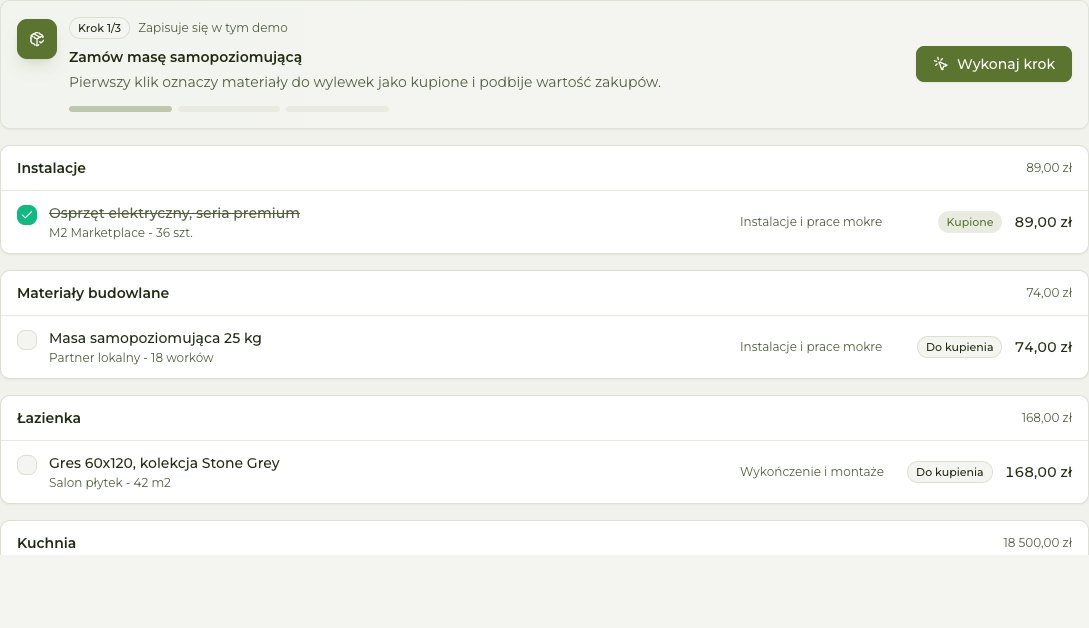Click the 74,00 zł price in Masa row

coord(1043,347)
